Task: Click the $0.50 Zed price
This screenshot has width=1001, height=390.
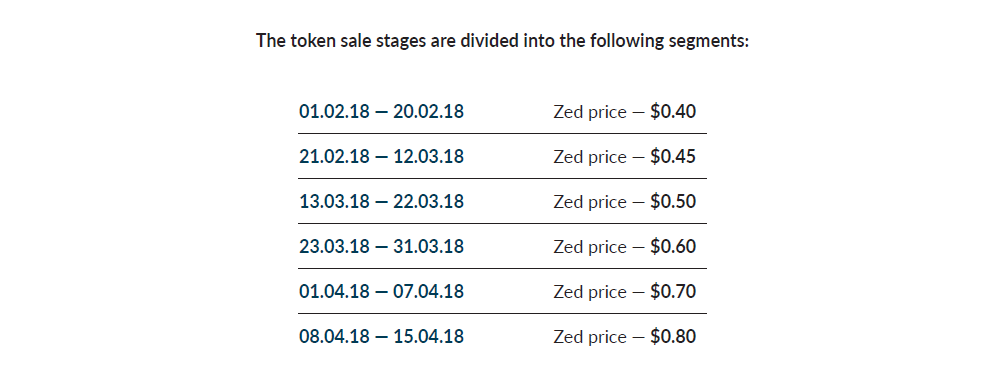Action: (673, 202)
